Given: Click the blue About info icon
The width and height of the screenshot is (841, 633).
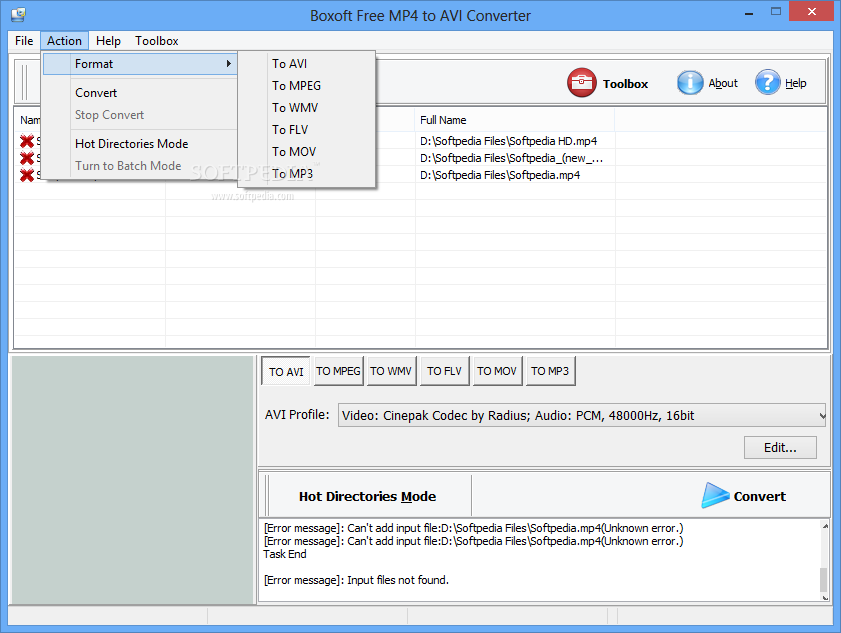Looking at the screenshot, I should tap(690, 83).
